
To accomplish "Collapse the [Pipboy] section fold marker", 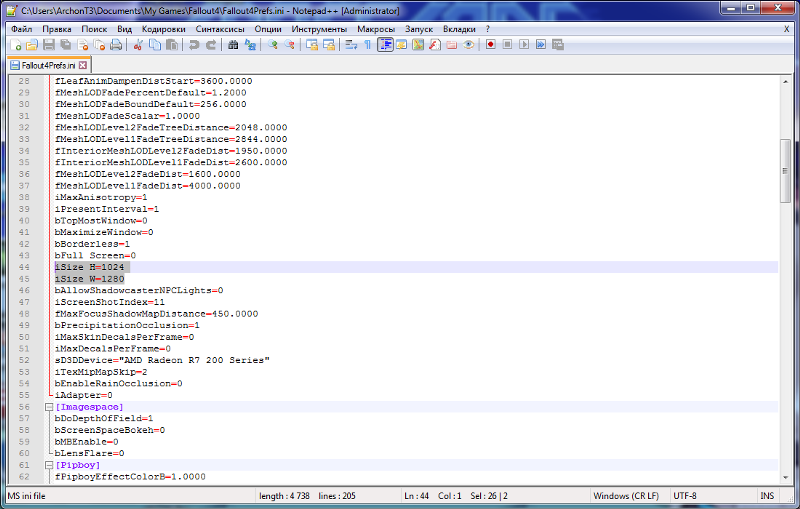I will (49, 465).
